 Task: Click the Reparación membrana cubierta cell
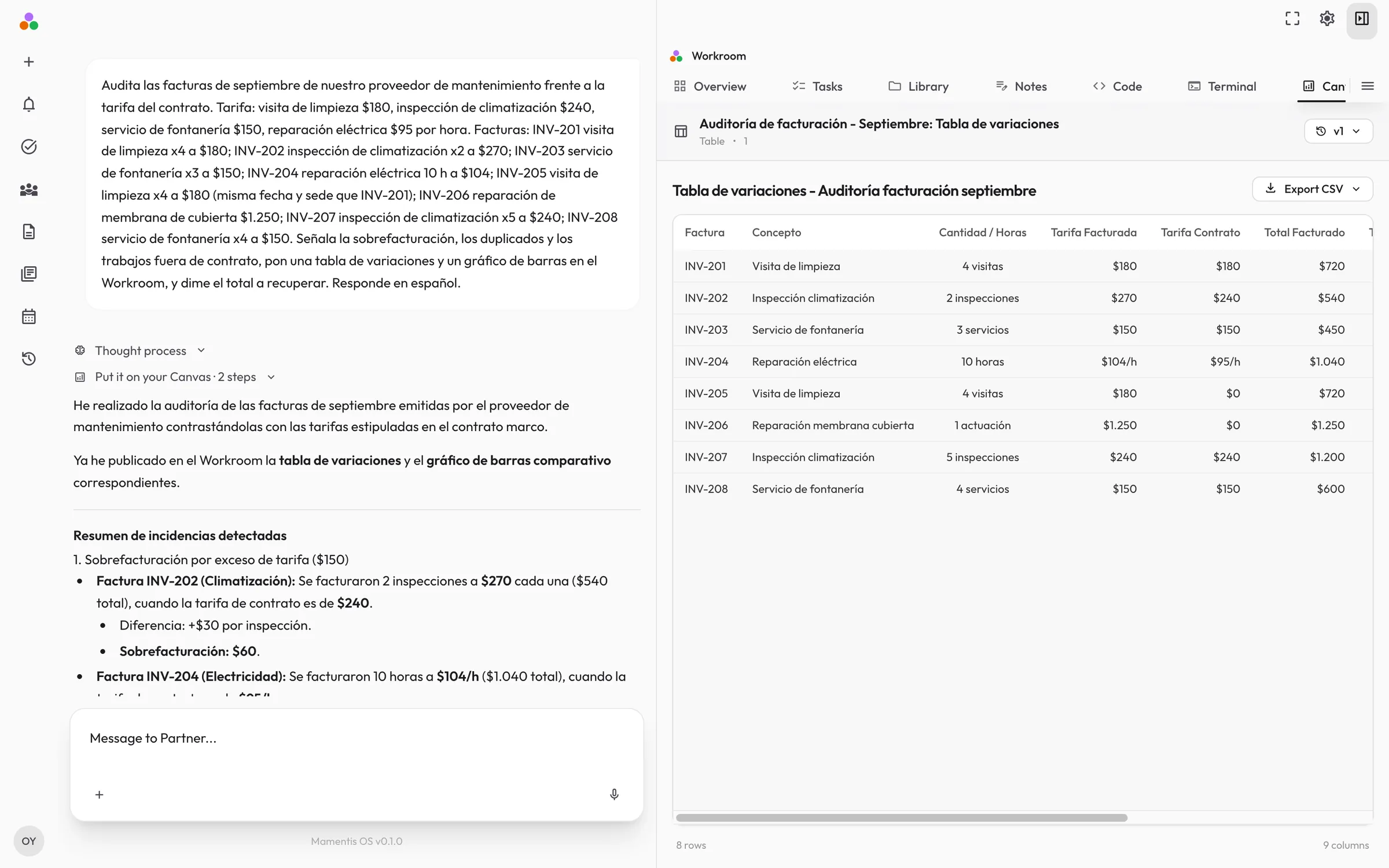(833, 425)
